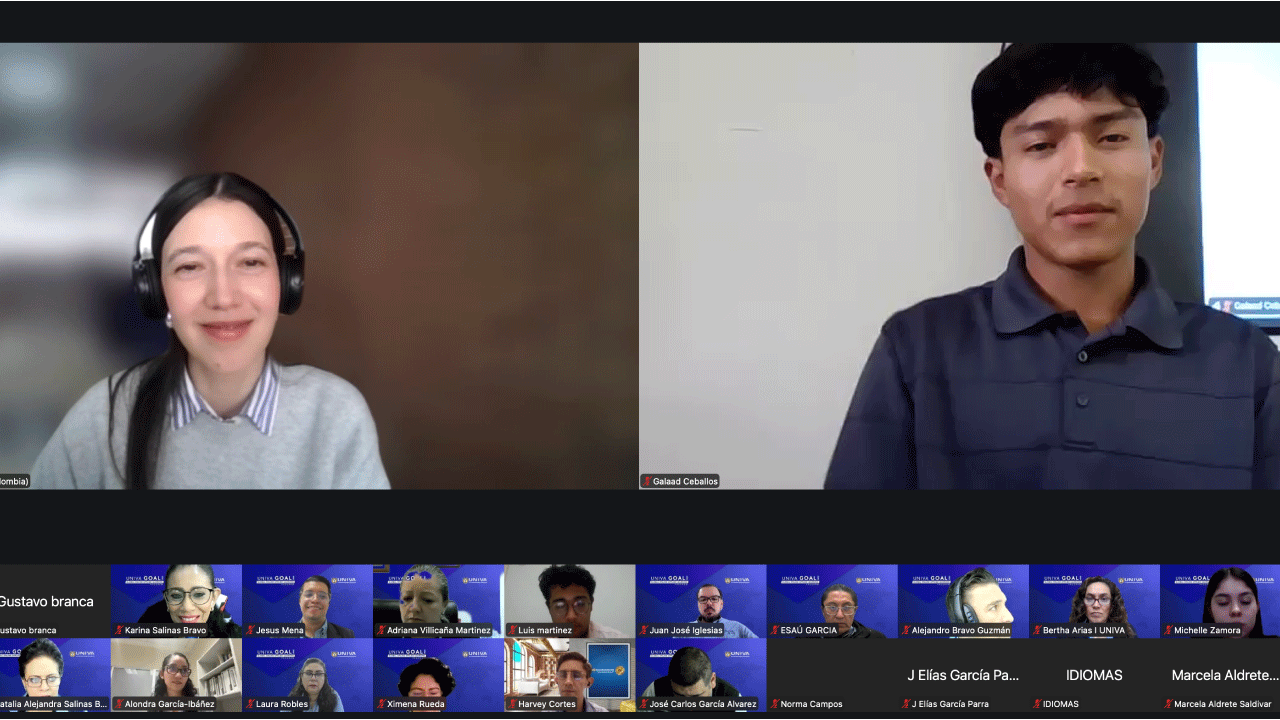The image size is (1280, 720).
Task: Select Laura Robles participant thumbnail
Action: (x=307, y=674)
